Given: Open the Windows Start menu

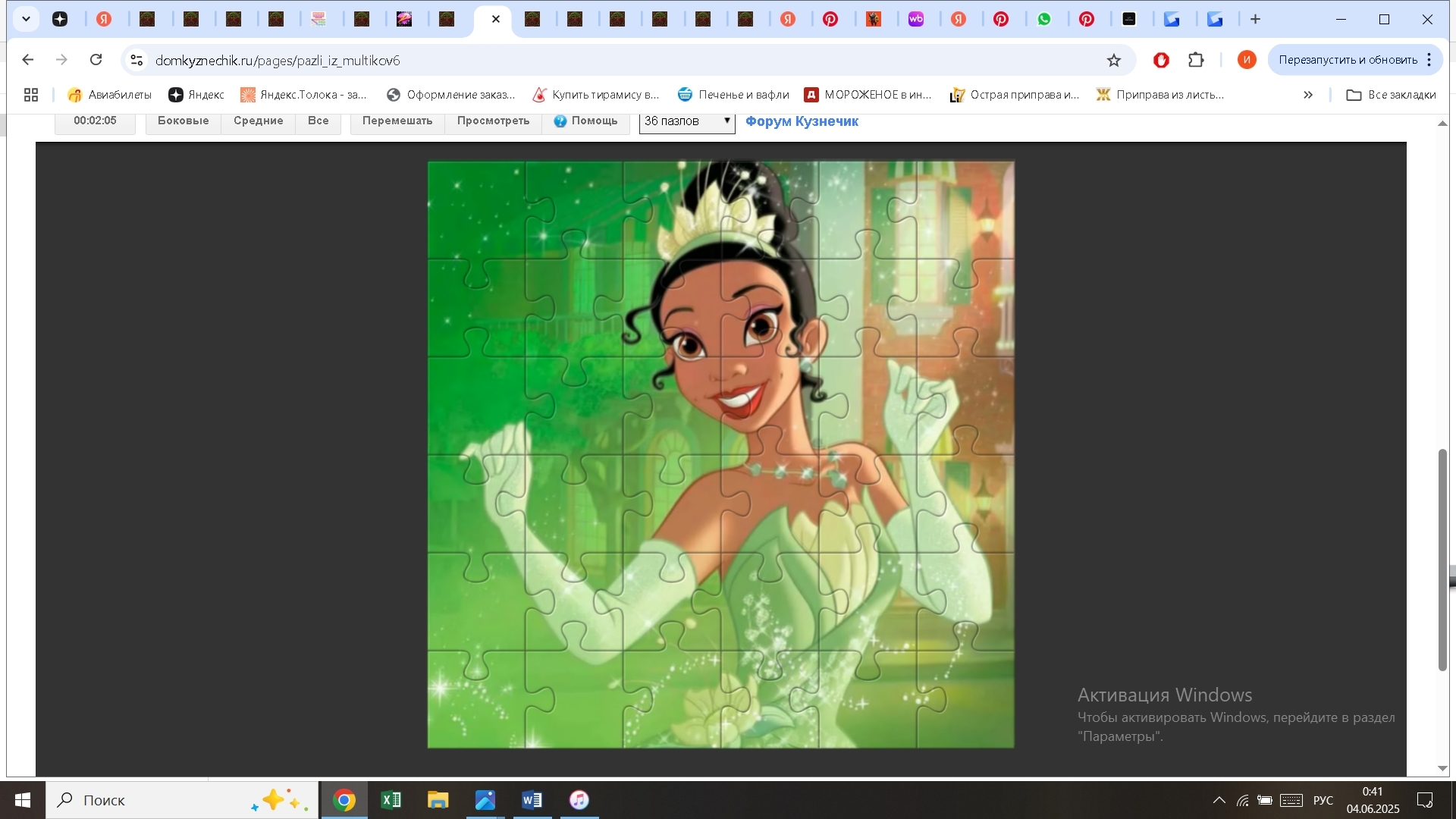Looking at the screenshot, I should tap(22, 800).
